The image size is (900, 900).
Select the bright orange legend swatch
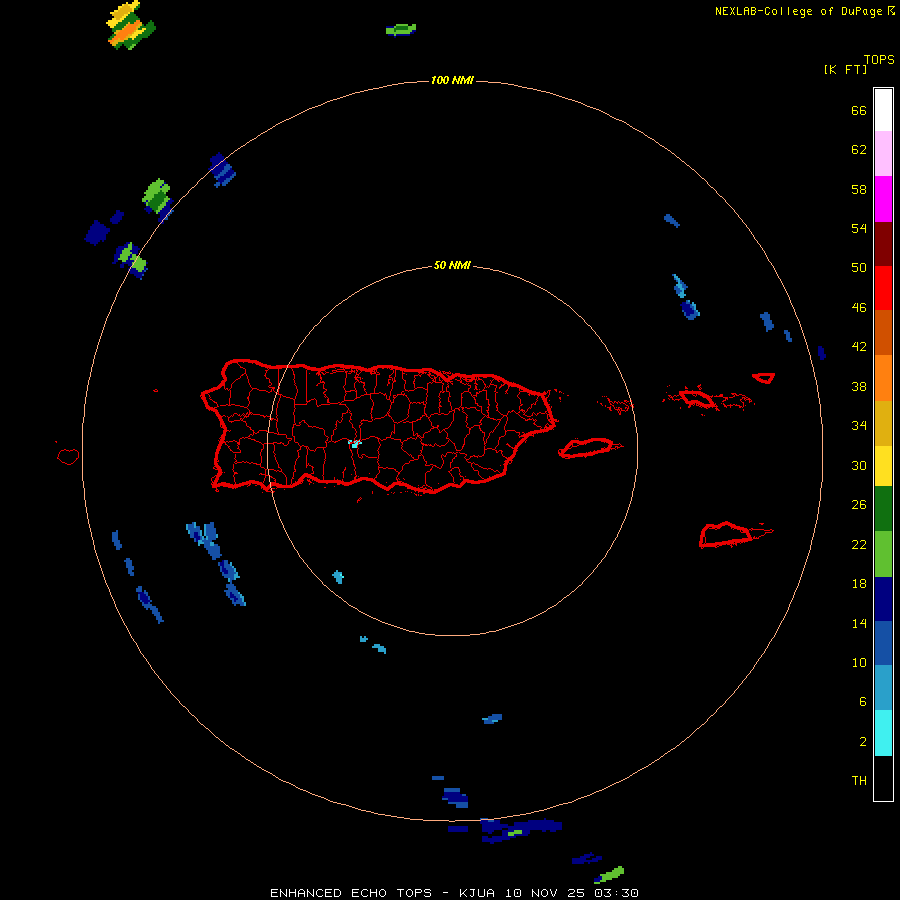click(x=883, y=378)
